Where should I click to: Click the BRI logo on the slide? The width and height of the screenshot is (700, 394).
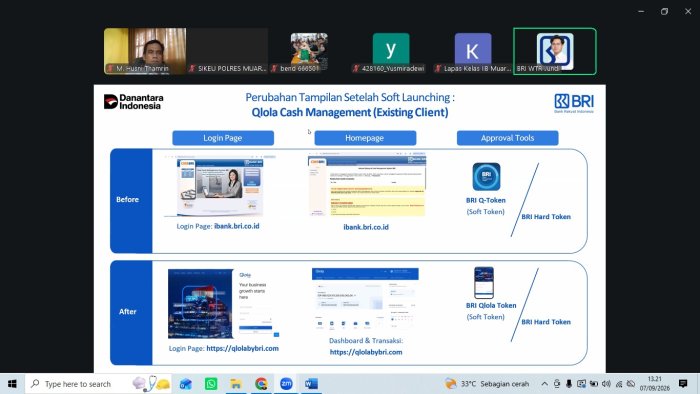coord(574,103)
